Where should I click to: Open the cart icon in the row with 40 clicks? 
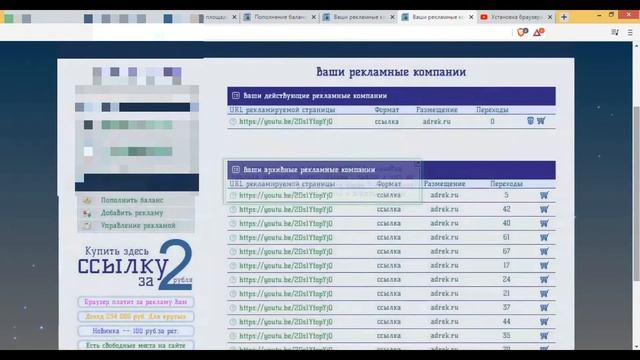pos(544,224)
